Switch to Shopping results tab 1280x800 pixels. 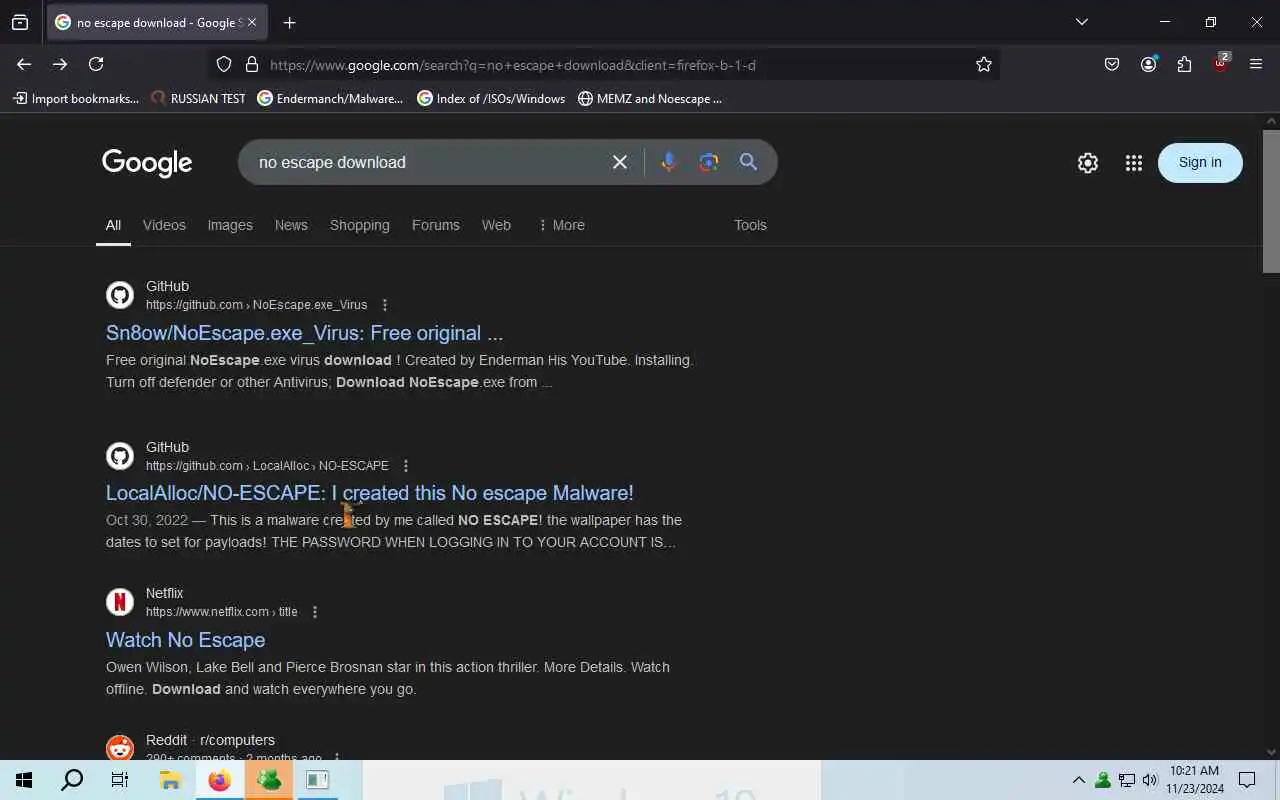click(x=360, y=225)
